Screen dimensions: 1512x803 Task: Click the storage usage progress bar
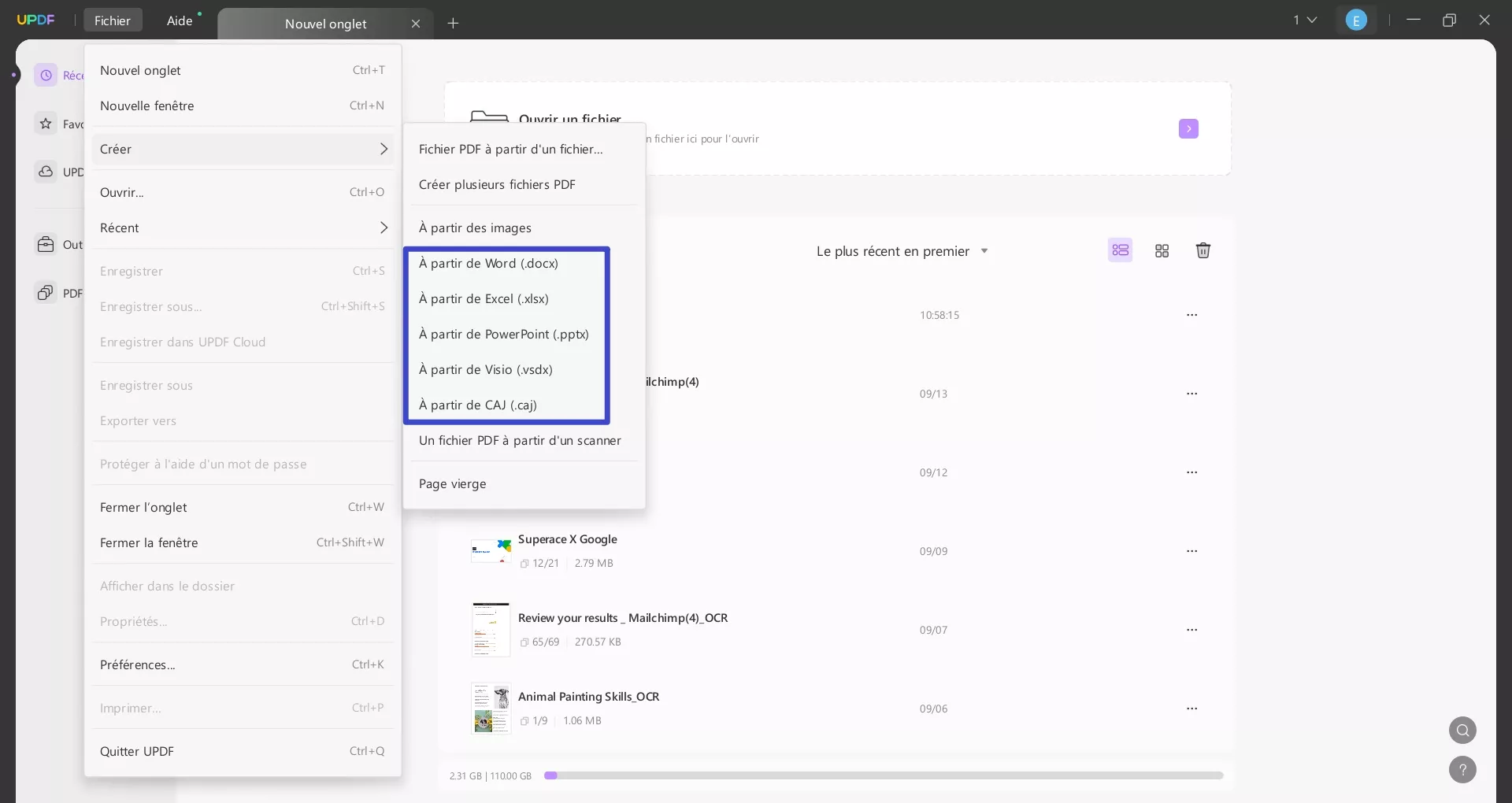[x=884, y=775]
